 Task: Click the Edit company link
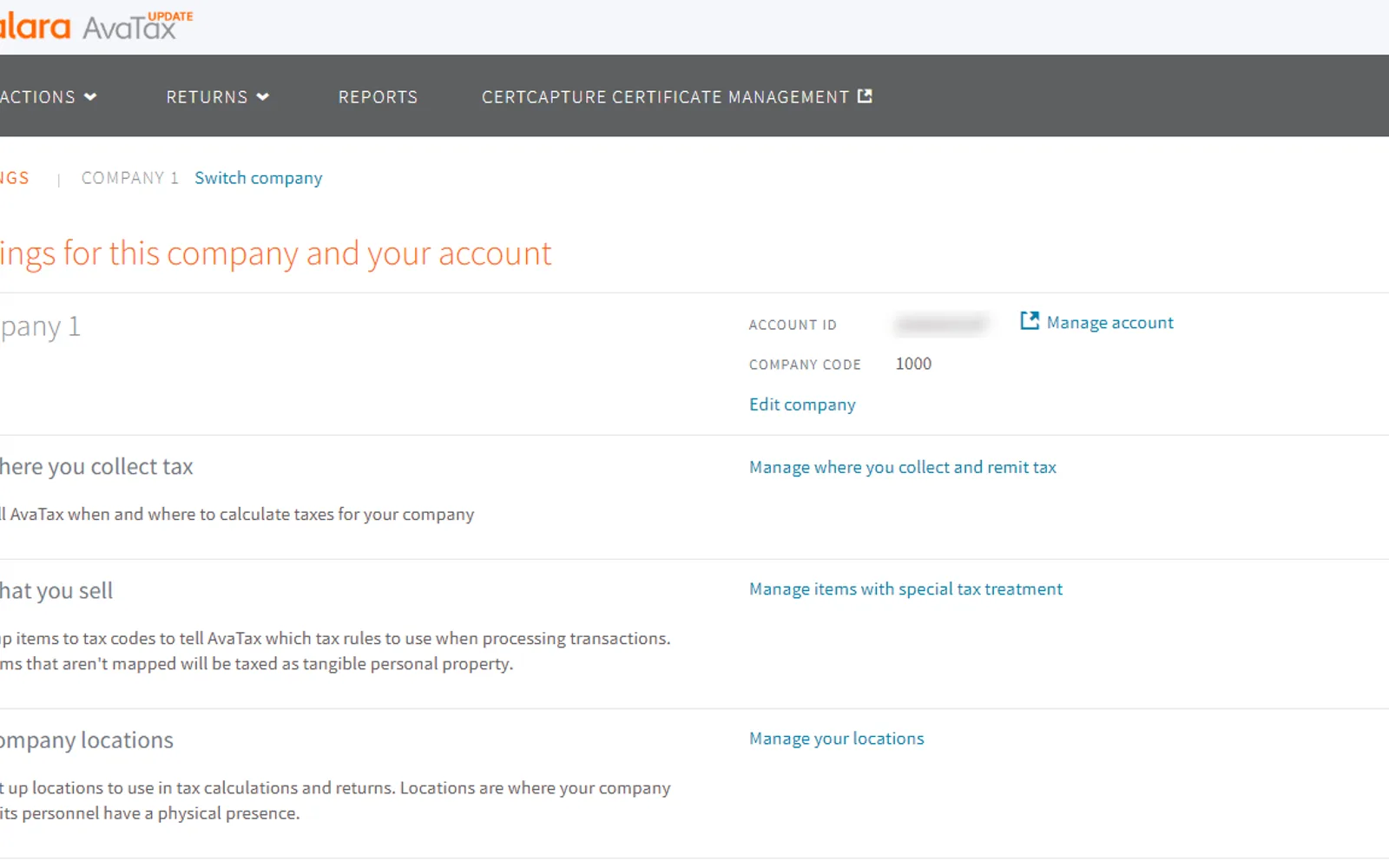pos(802,404)
